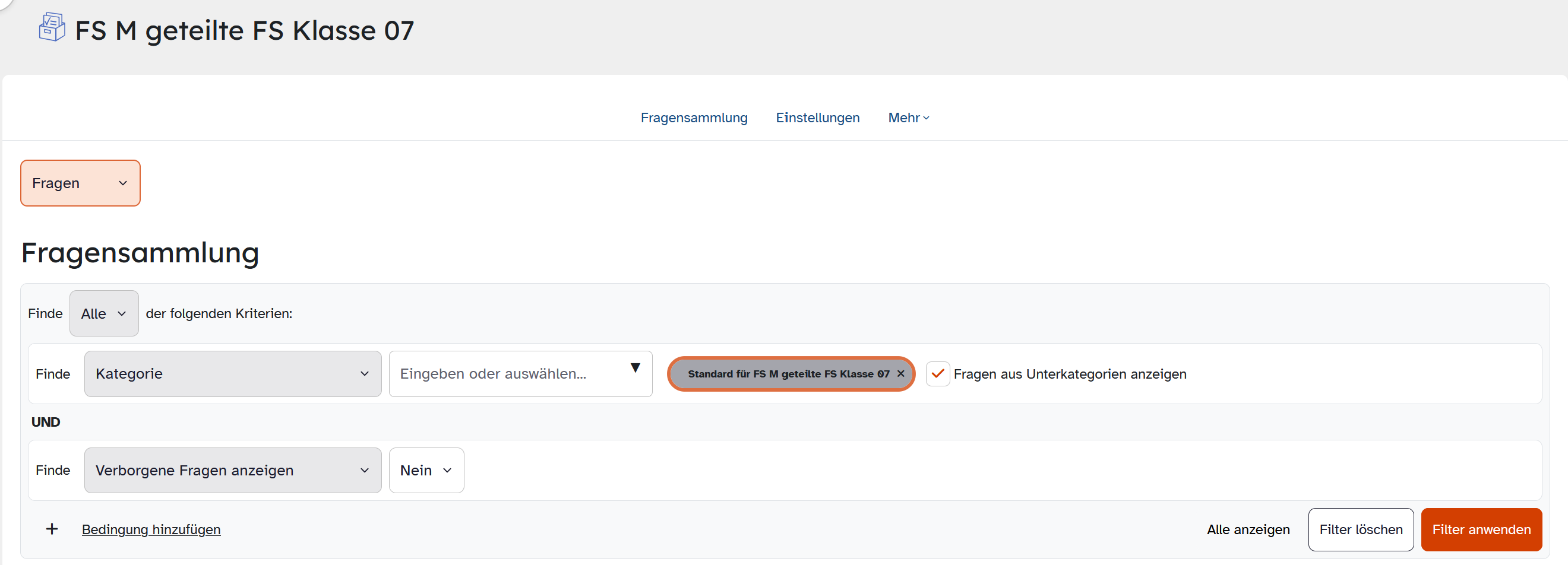Click the plus icon to add condition
This screenshot has width=1568, height=565.
[x=52, y=529]
